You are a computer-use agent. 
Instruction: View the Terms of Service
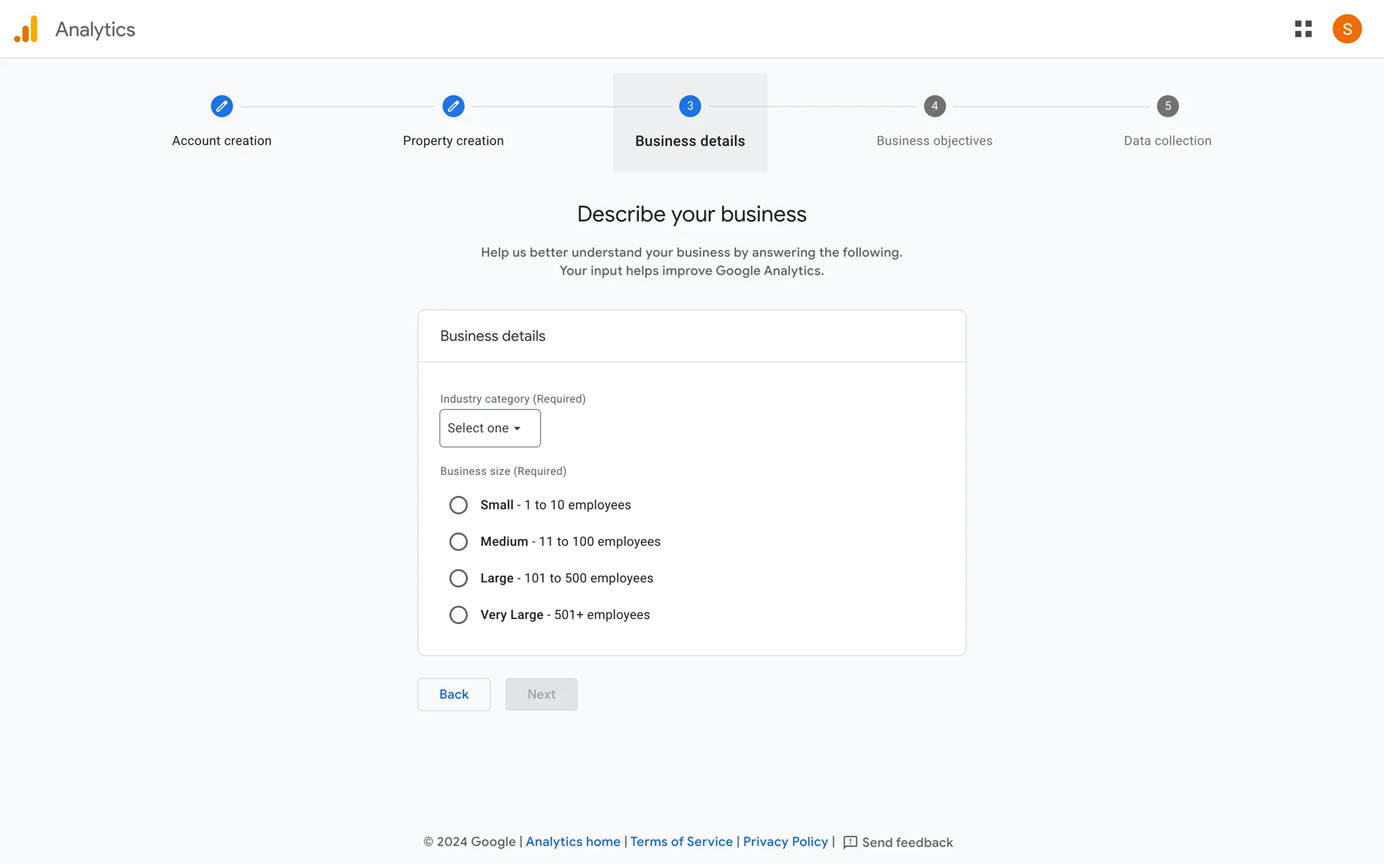[681, 841]
